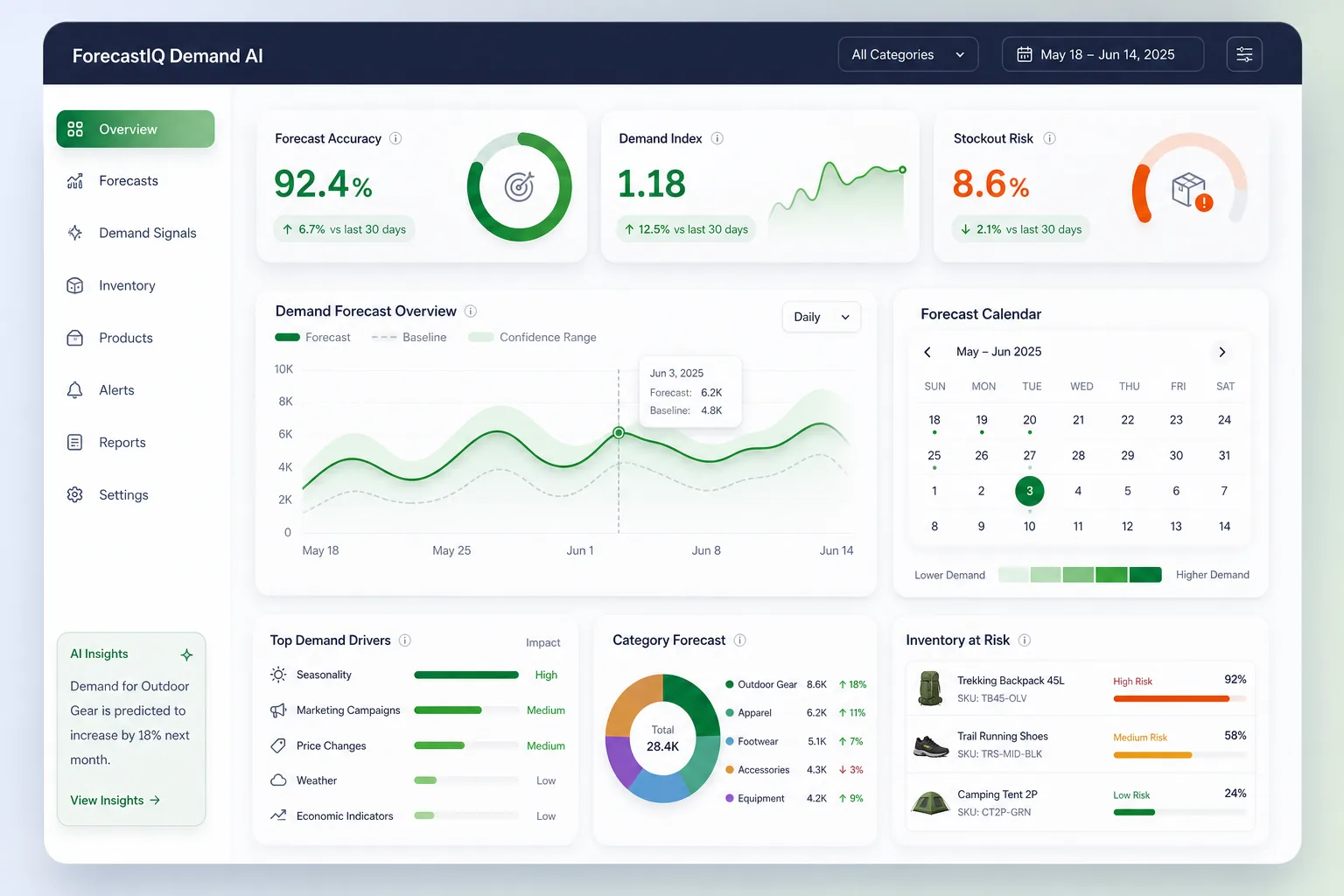Click the Marketing Campaigns megaphone icon
The width and height of the screenshot is (1344, 896).
[278, 710]
